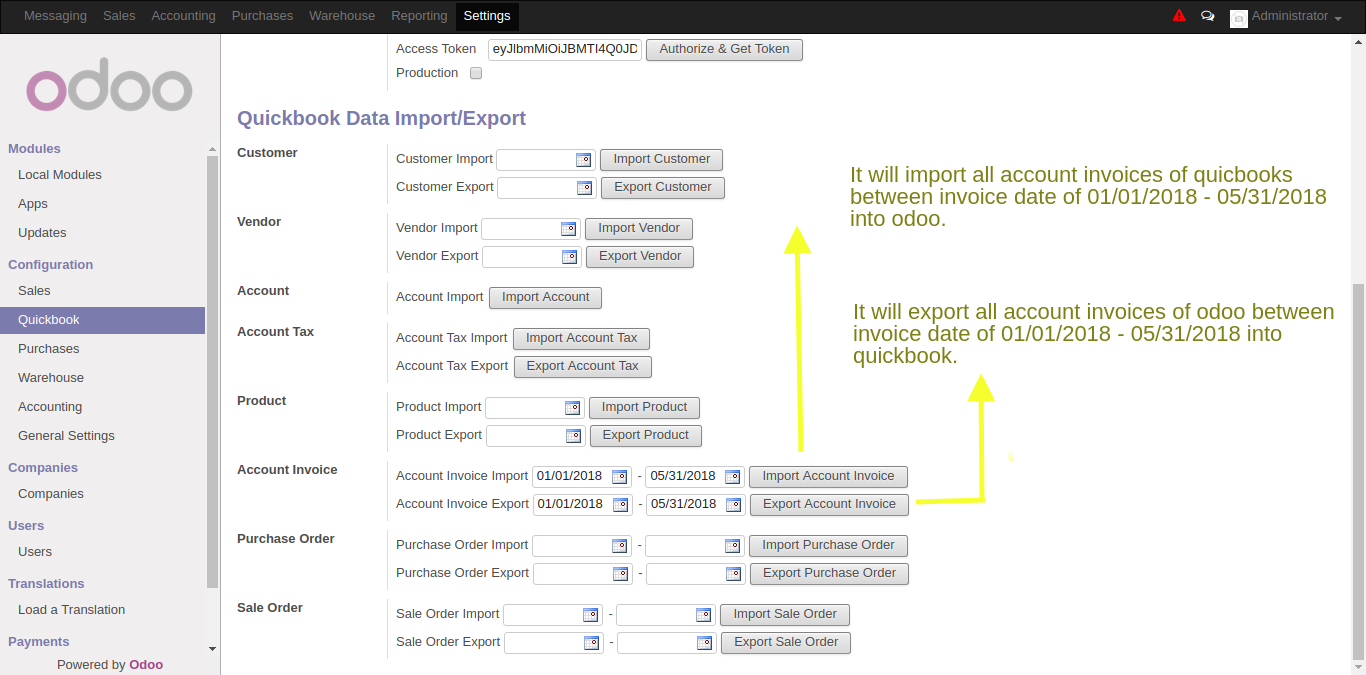Click the Export Account Tax button

click(583, 367)
